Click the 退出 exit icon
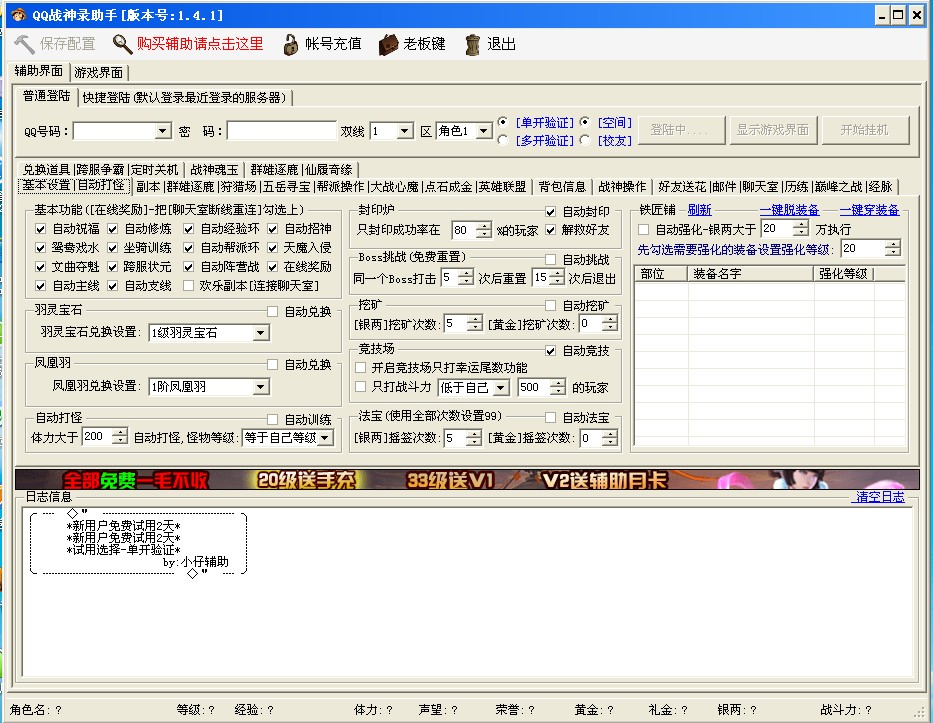The height and width of the screenshot is (723, 933). tap(472, 44)
